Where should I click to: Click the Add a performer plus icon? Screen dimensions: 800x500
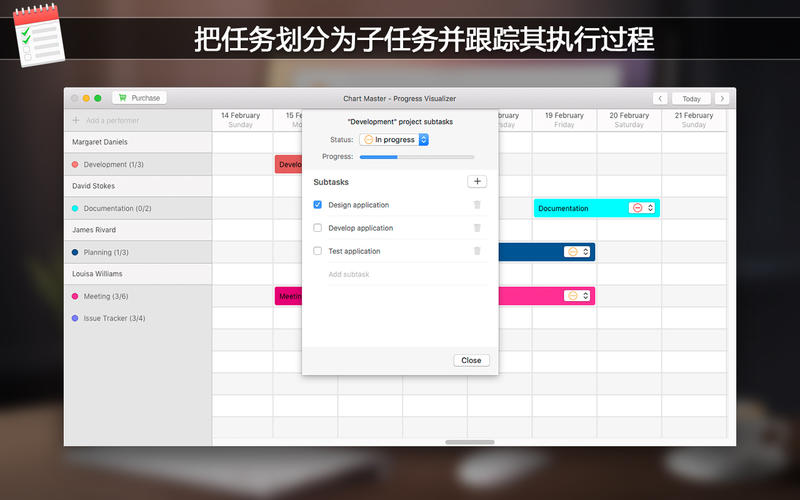tap(76, 120)
